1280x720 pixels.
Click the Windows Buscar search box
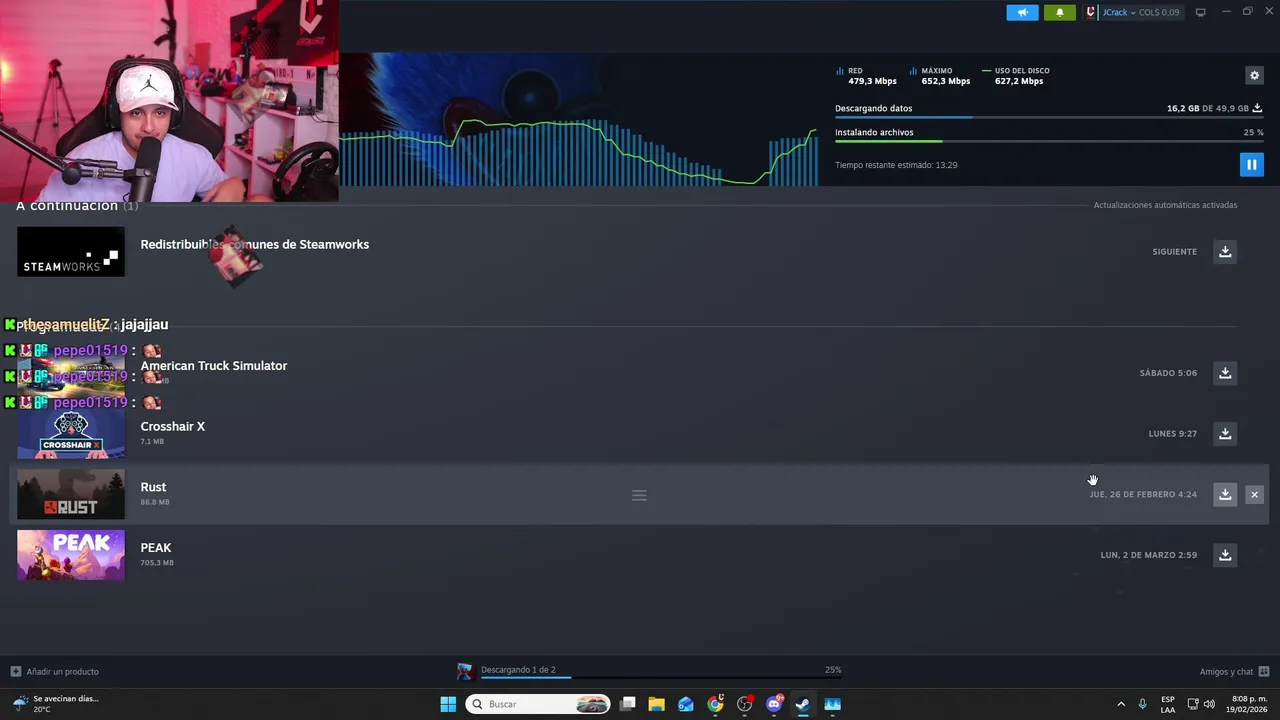[538, 704]
